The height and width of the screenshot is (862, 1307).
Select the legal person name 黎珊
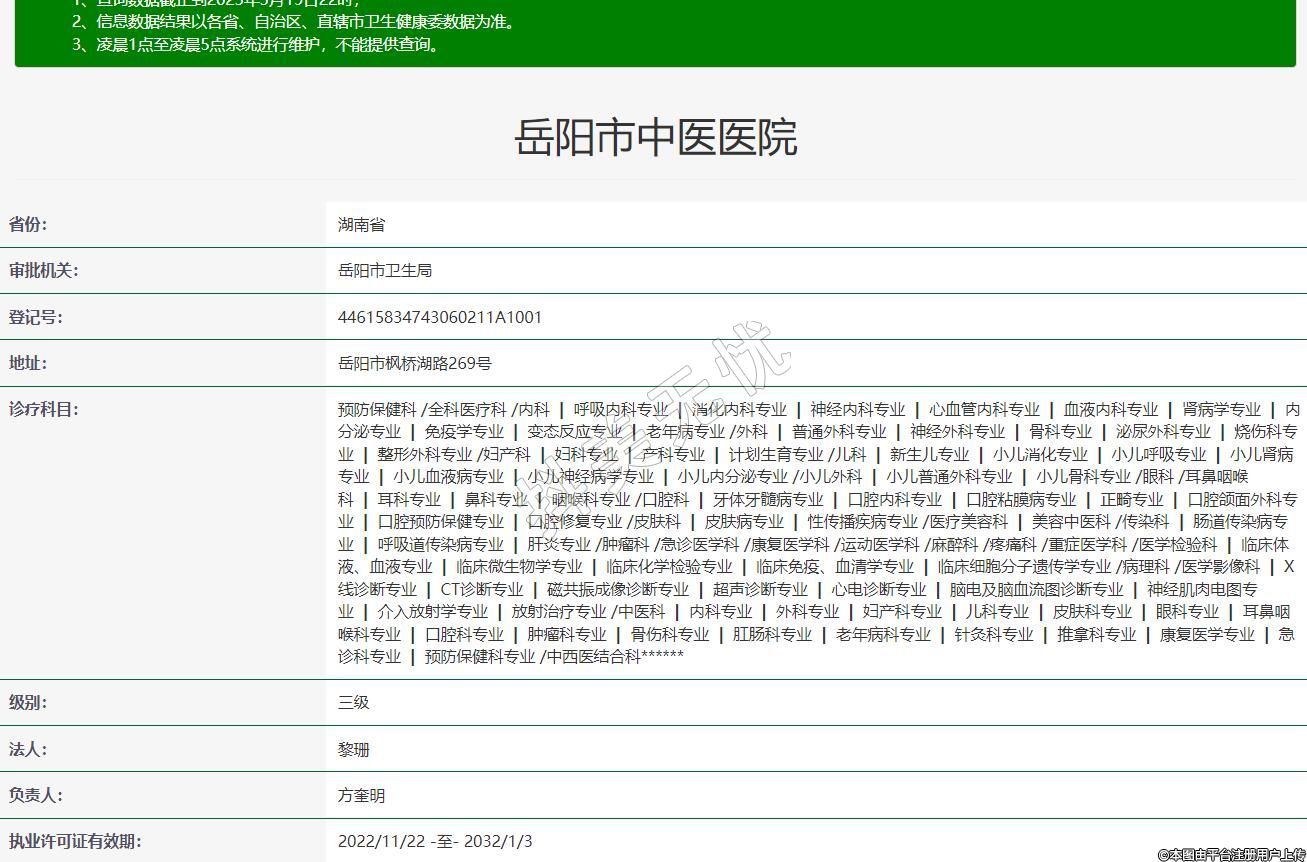coord(354,750)
